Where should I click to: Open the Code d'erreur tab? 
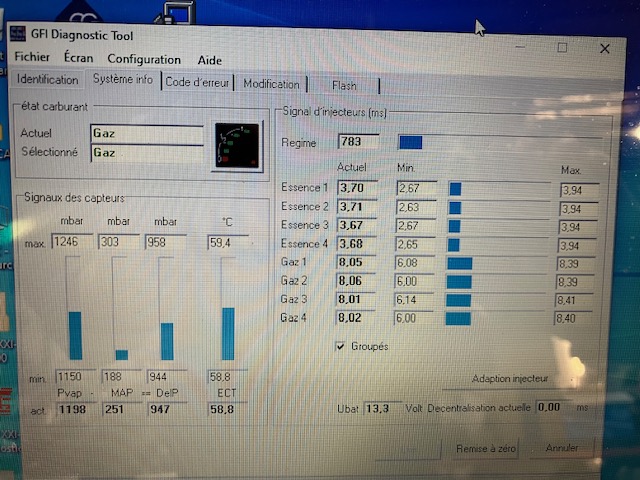pyautogui.click(x=197, y=82)
